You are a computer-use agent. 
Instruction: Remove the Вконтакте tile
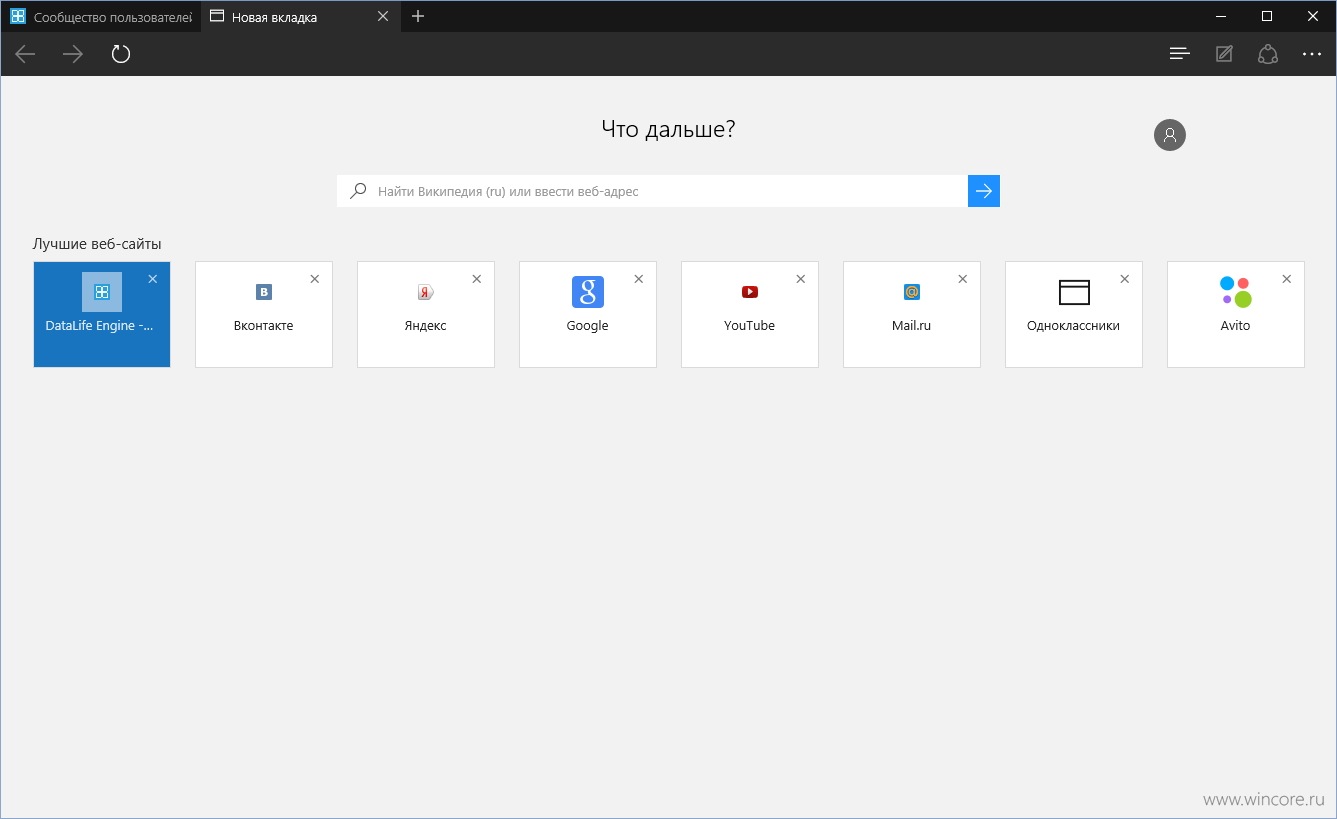pyautogui.click(x=315, y=279)
